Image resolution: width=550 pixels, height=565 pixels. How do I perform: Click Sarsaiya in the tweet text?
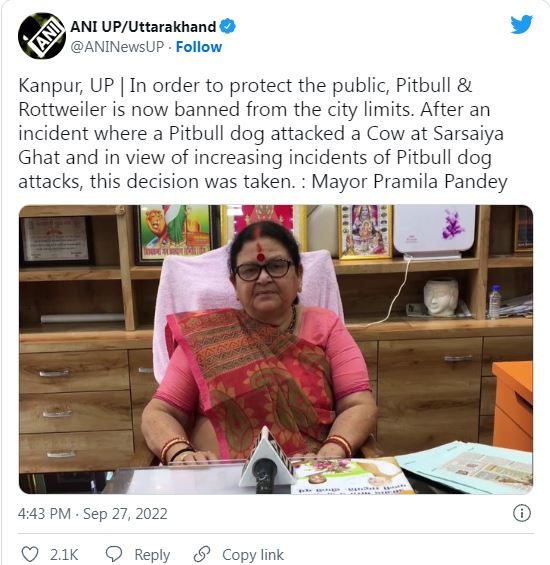pyautogui.click(x=468, y=134)
